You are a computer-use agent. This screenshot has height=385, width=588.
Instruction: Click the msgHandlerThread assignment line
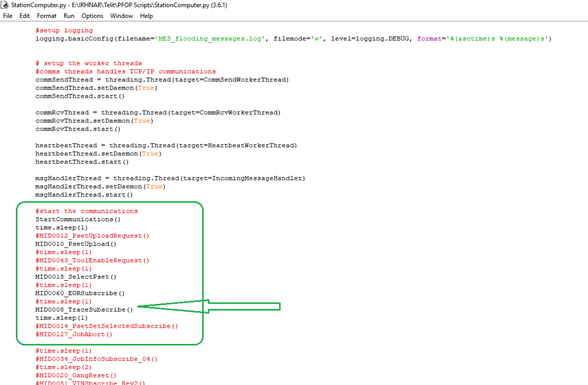170,178
